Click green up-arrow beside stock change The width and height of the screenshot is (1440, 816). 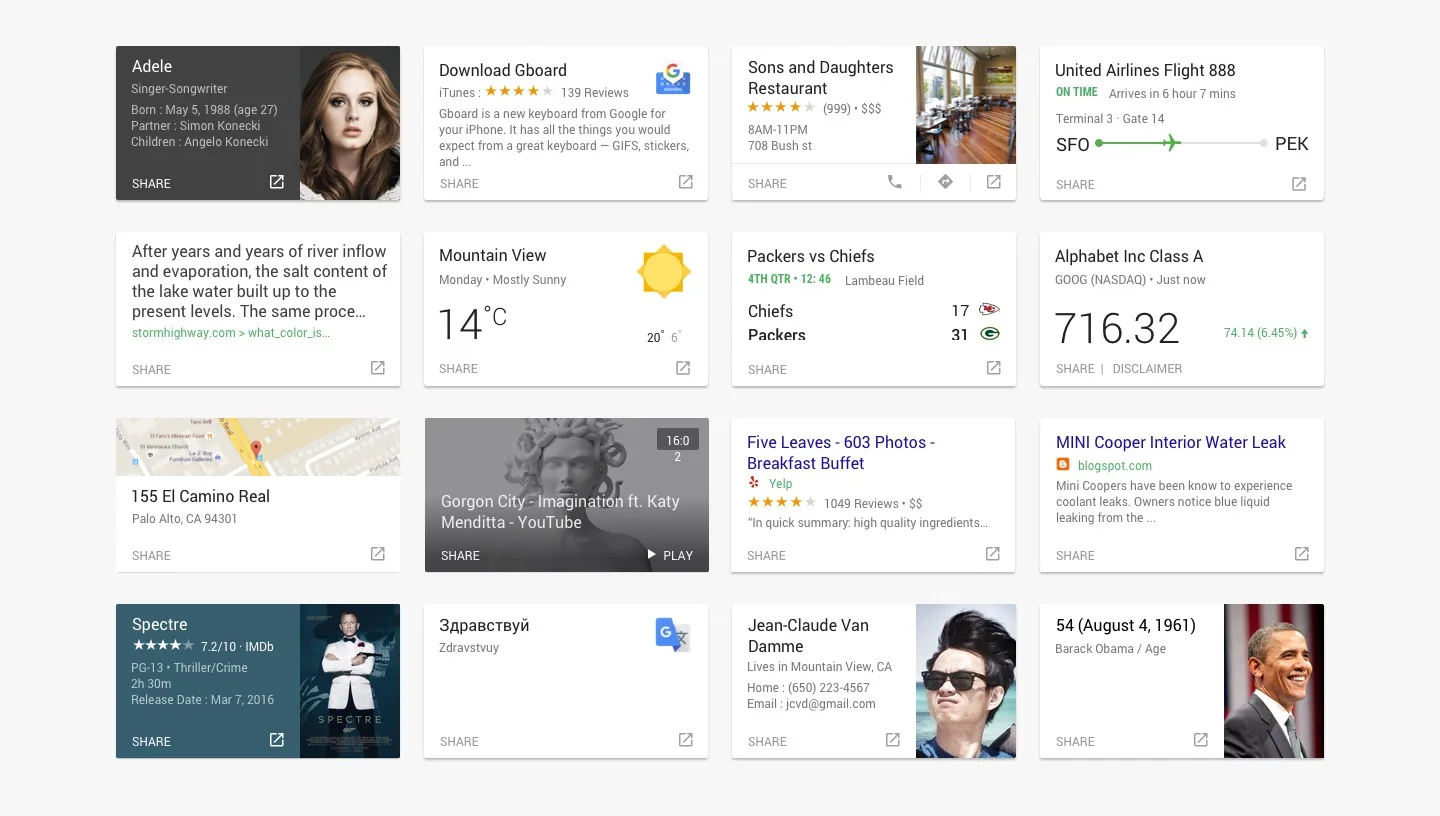click(x=1305, y=333)
